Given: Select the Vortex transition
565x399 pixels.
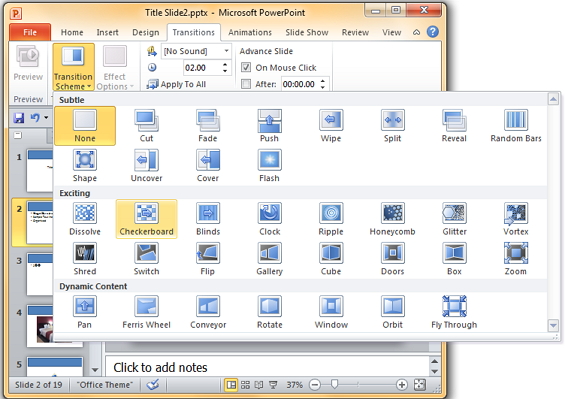Looking at the screenshot, I should (x=516, y=219).
